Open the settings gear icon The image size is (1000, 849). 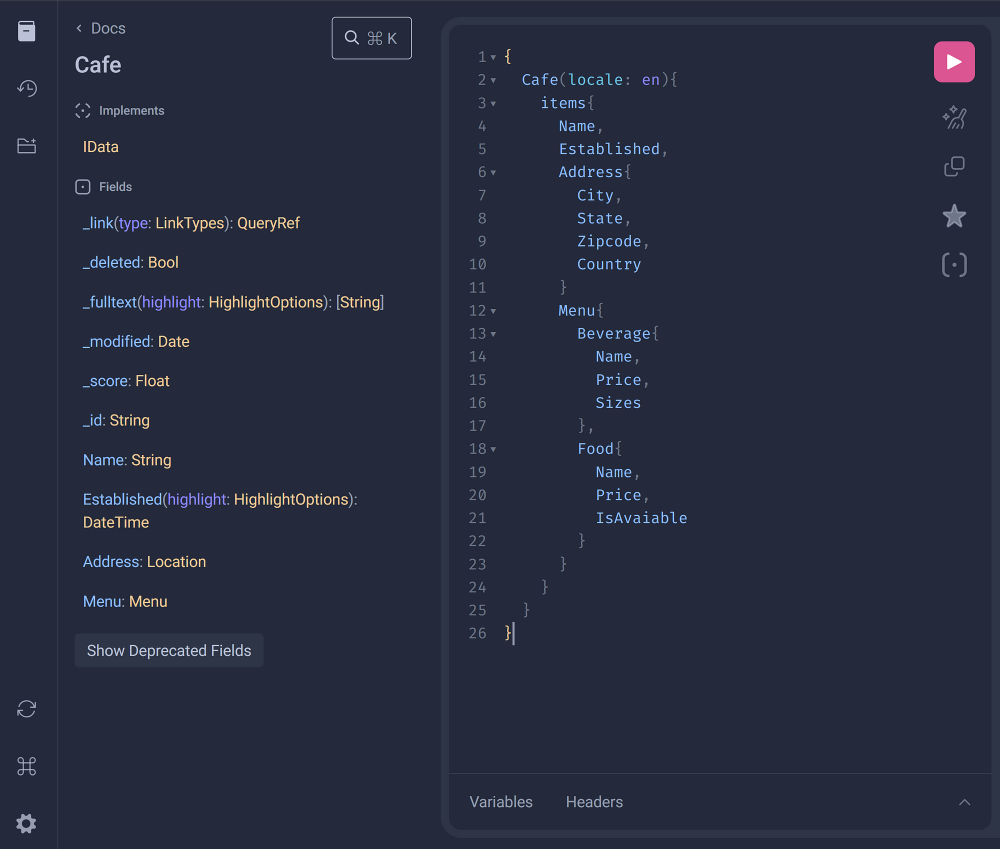pos(27,824)
